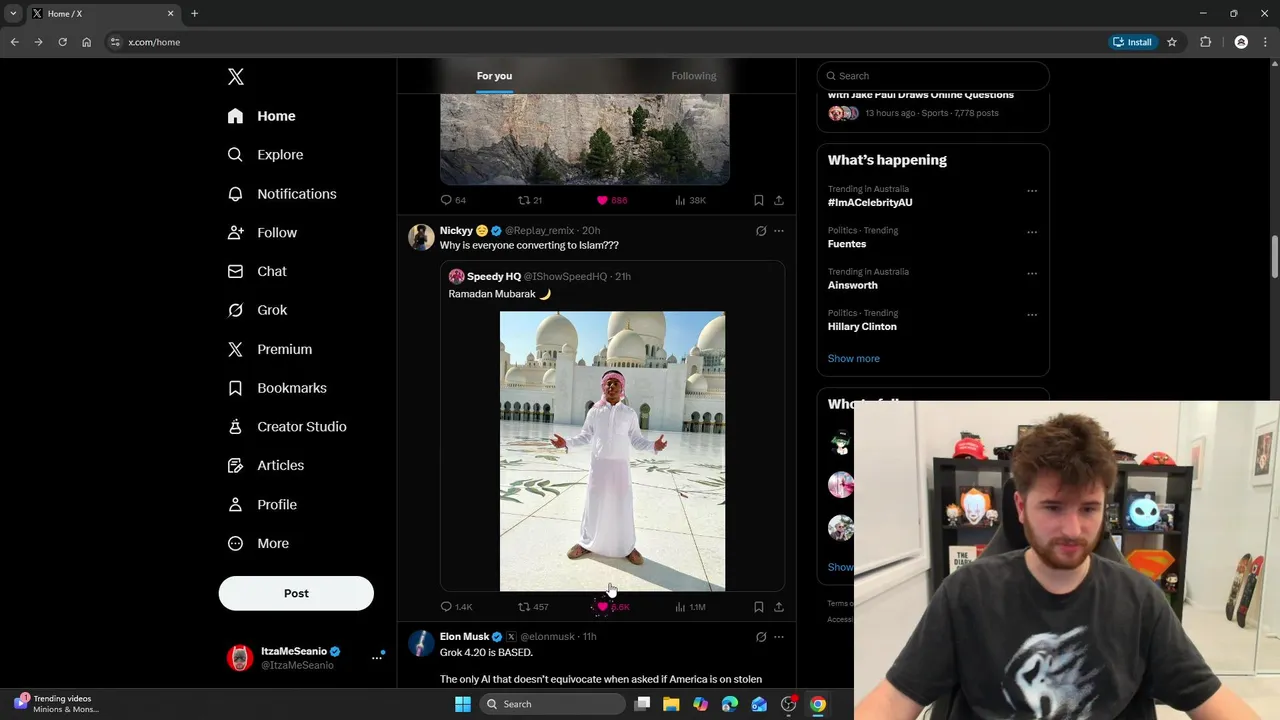Bookmark this page with the star icon
The width and height of the screenshot is (1280, 720).
(1172, 42)
